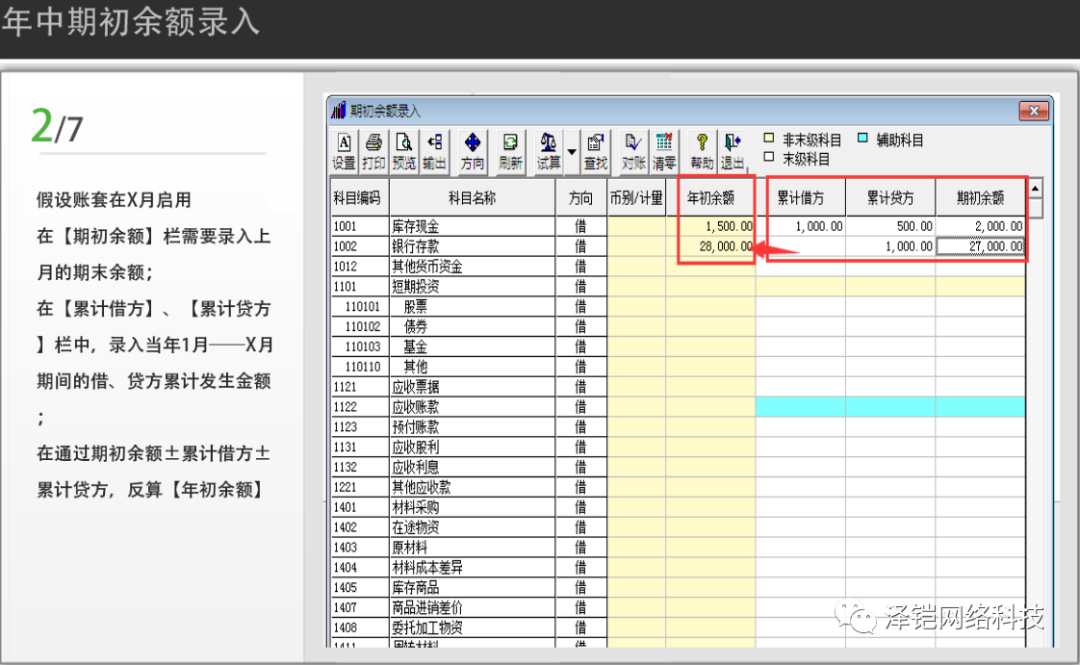
Task: Click the 刷新 (Refresh) toolbar icon
Action: 510,151
